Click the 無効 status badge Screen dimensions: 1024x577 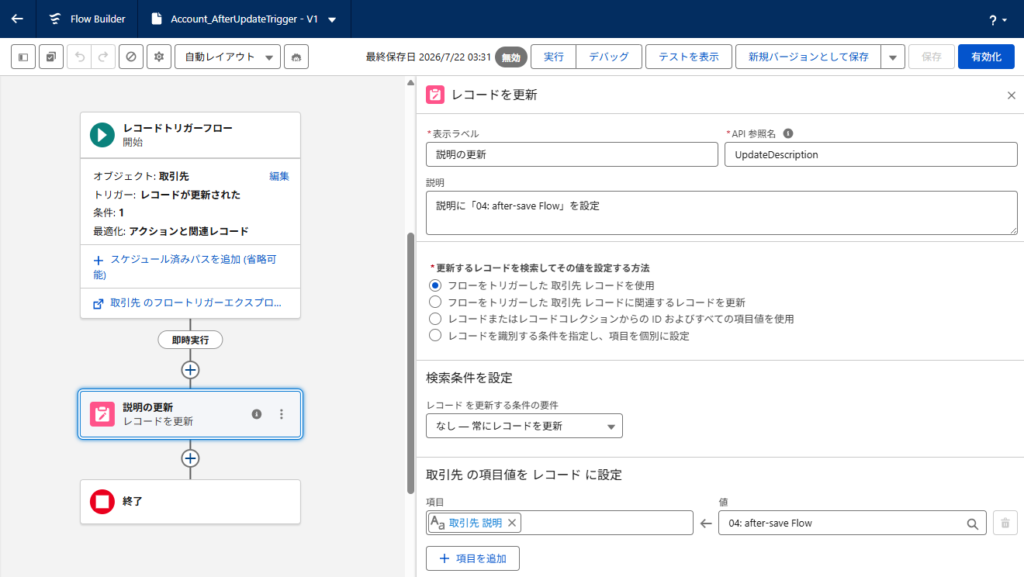511,57
